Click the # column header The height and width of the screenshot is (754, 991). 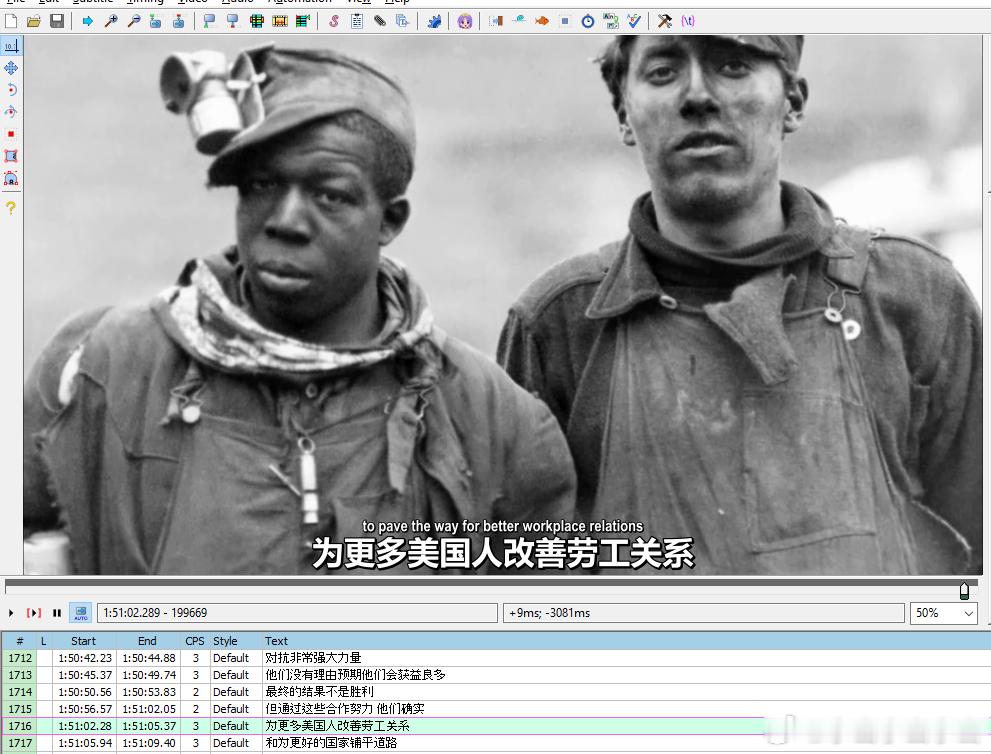20,641
